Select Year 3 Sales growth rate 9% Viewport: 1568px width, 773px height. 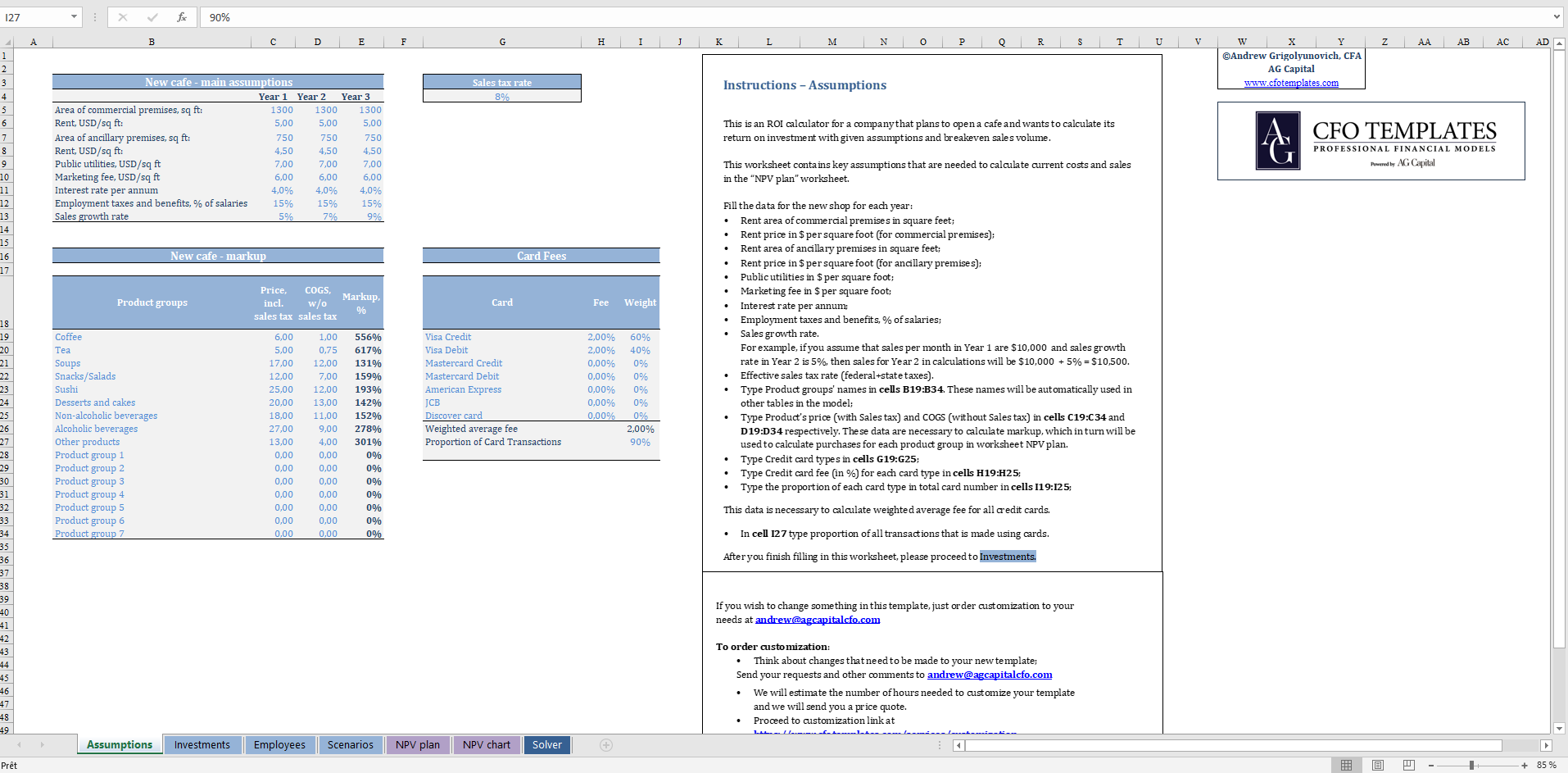coord(361,216)
